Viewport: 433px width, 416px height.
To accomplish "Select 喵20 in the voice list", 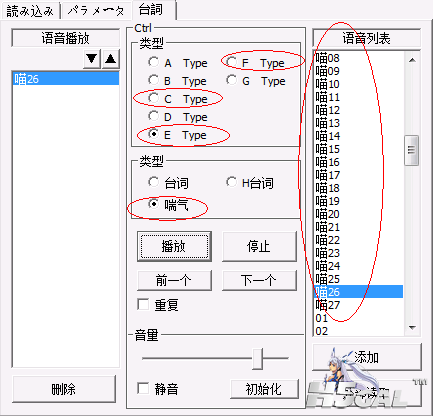I will pyautogui.click(x=359, y=214).
